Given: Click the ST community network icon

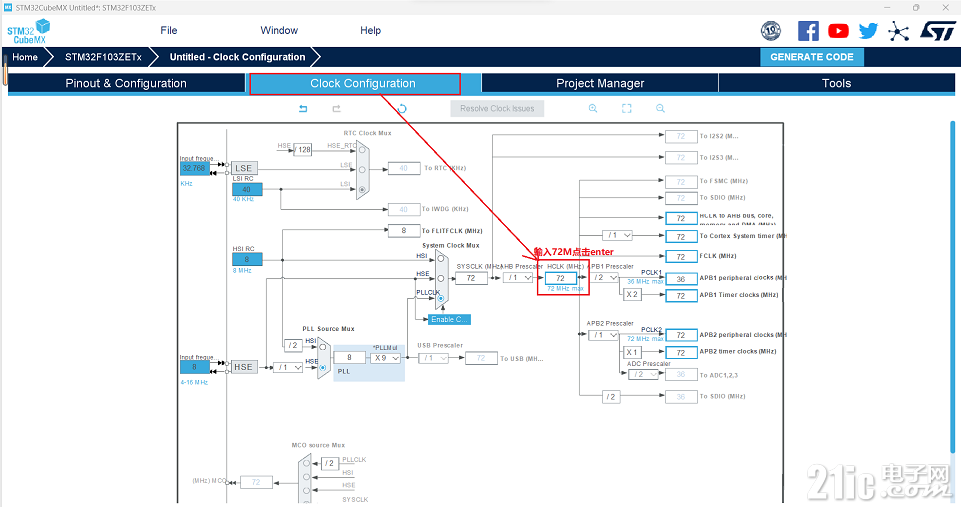Looking at the screenshot, I should [x=898, y=31].
